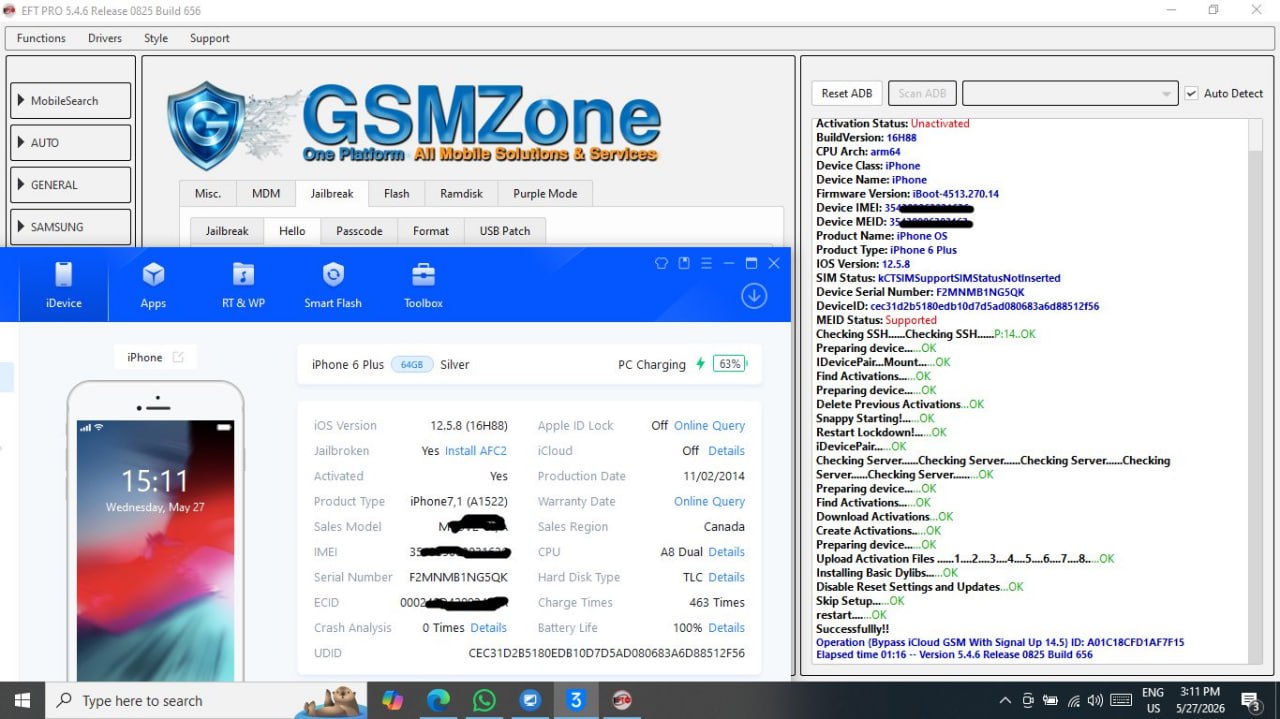Click the GSMZone shield logo
The width and height of the screenshot is (1280, 719).
pyautogui.click(x=206, y=125)
